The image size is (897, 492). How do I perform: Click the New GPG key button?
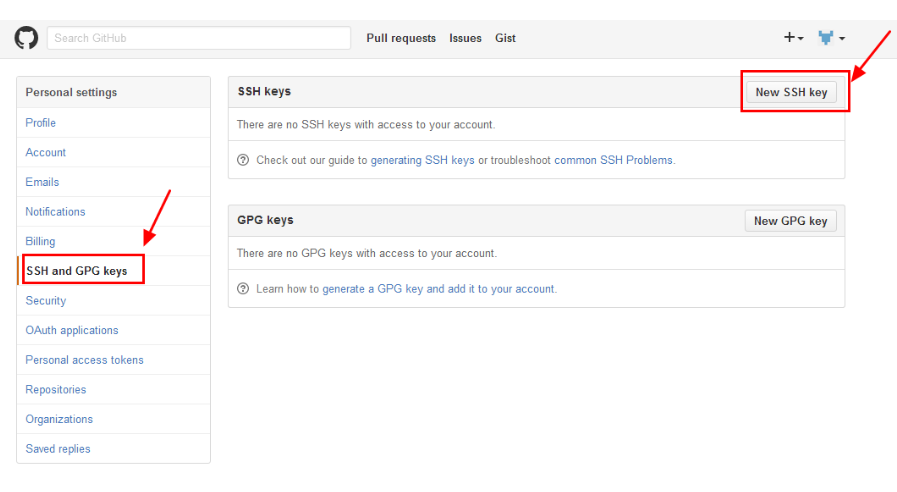pyautogui.click(x=791, y=221)
